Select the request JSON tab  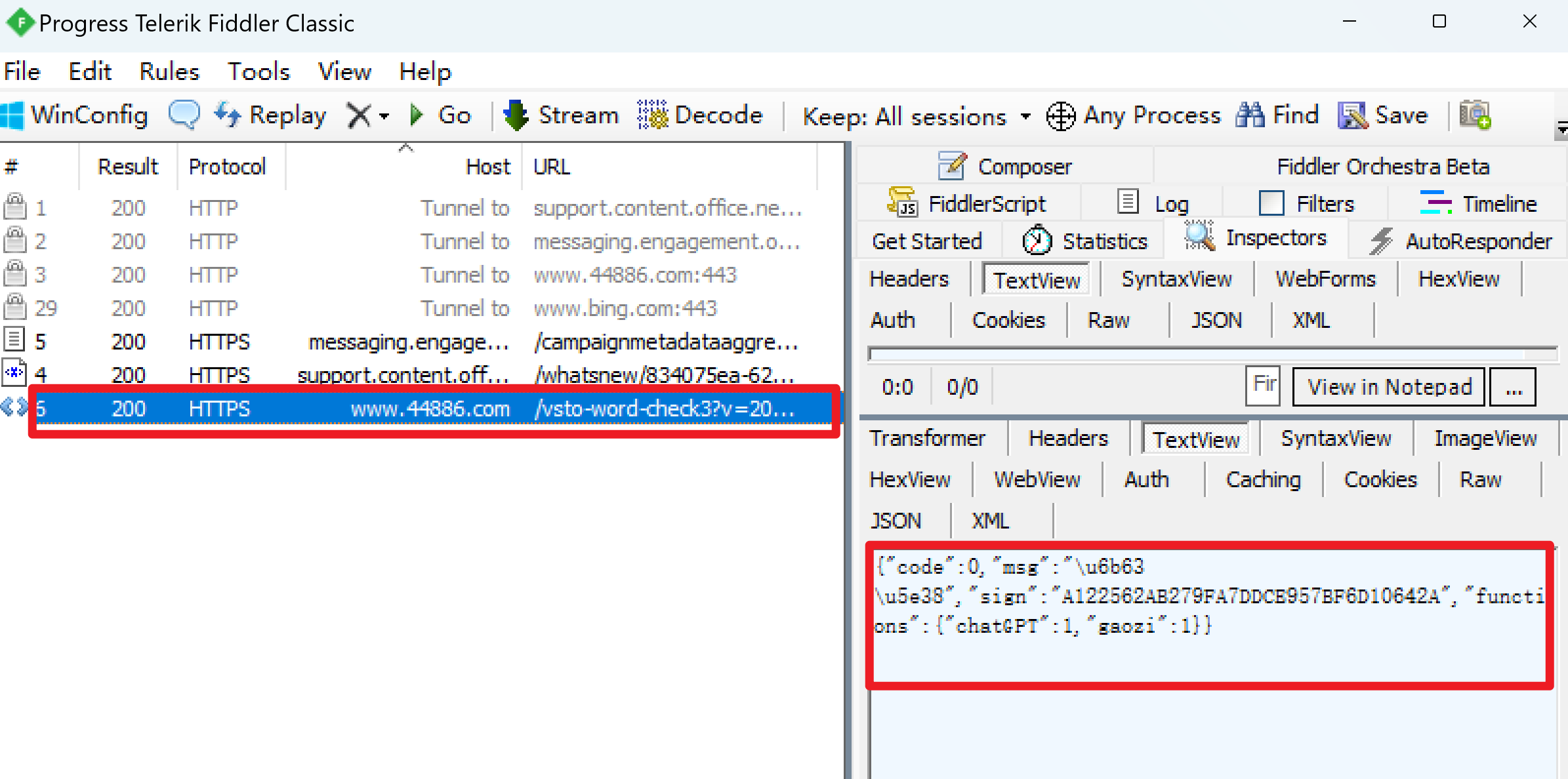1217,320
